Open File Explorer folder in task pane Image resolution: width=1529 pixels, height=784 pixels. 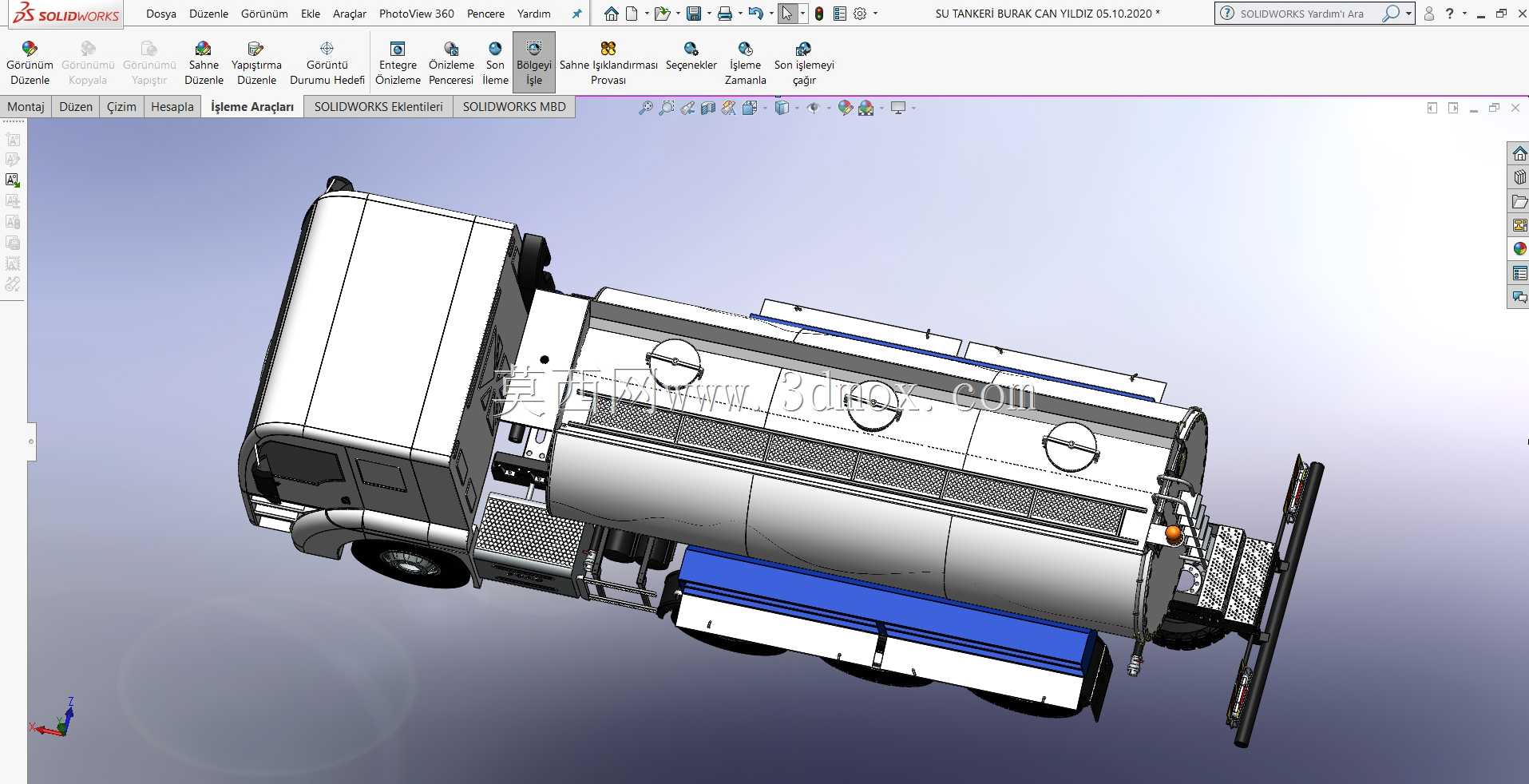[1519, 201]
